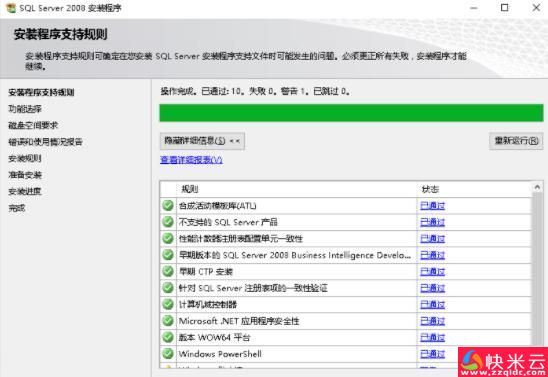Click rule text 早期 CTP 安装
548x377 pixels.
tap(206, 271)
